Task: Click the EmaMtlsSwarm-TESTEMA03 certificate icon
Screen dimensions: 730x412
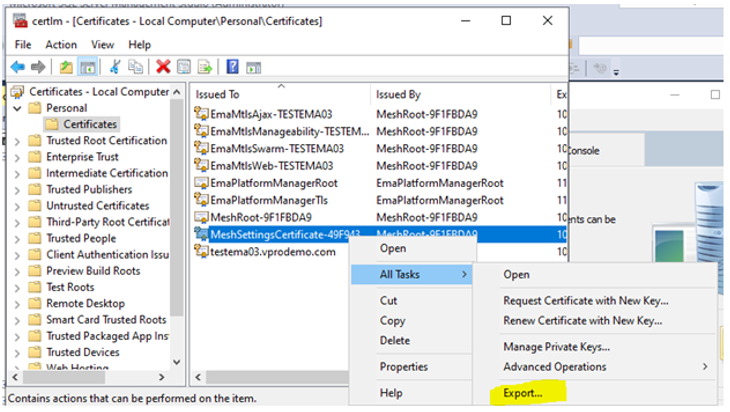Action: 201,148
